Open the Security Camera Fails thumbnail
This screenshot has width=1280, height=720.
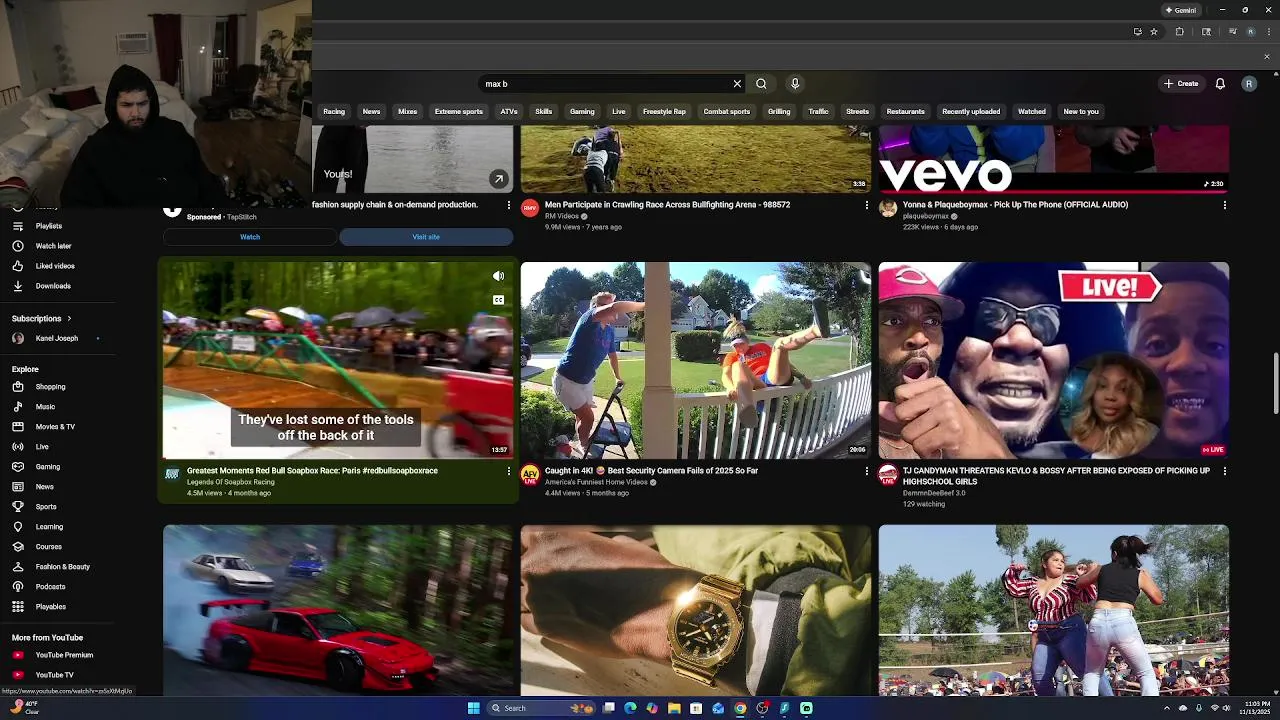click(695, 360)
